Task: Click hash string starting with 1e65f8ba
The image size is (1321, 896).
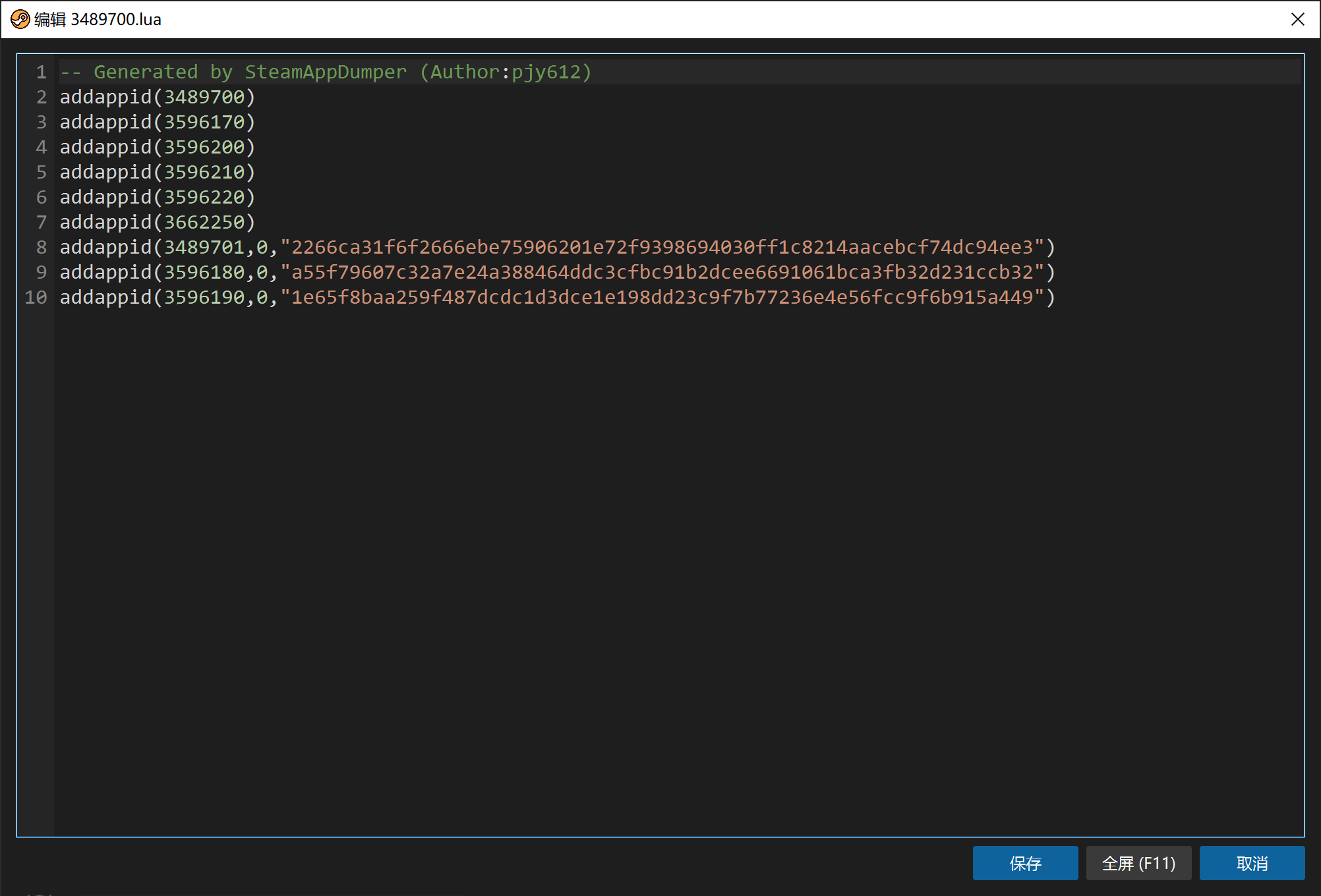Action: coord(662,297)
